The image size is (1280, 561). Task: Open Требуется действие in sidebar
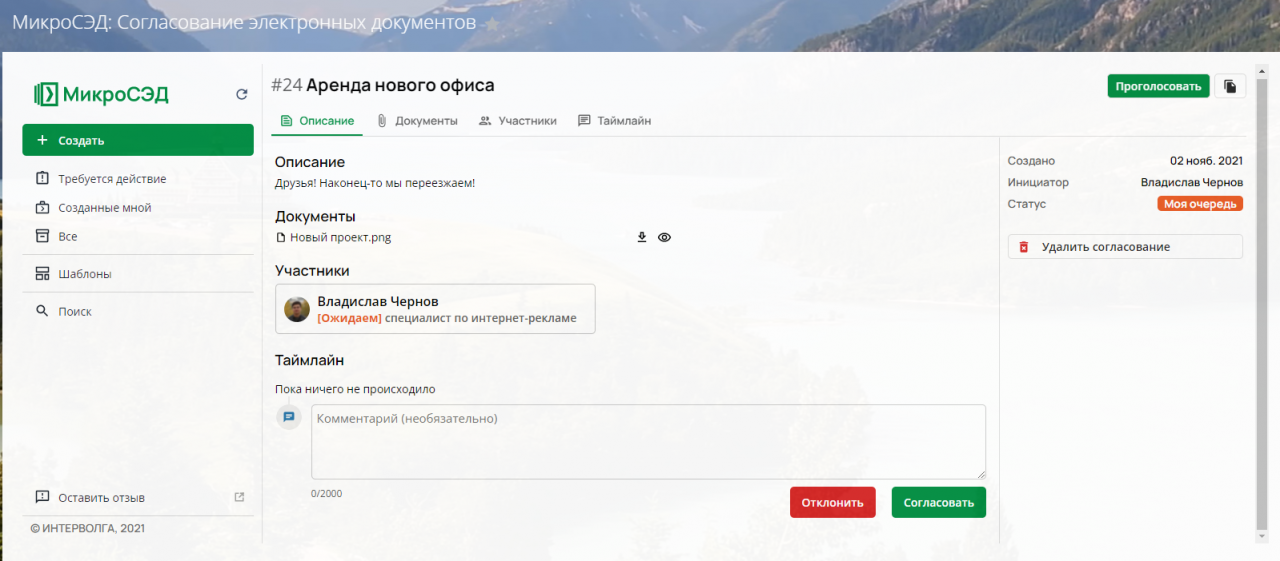pos(138,179)
